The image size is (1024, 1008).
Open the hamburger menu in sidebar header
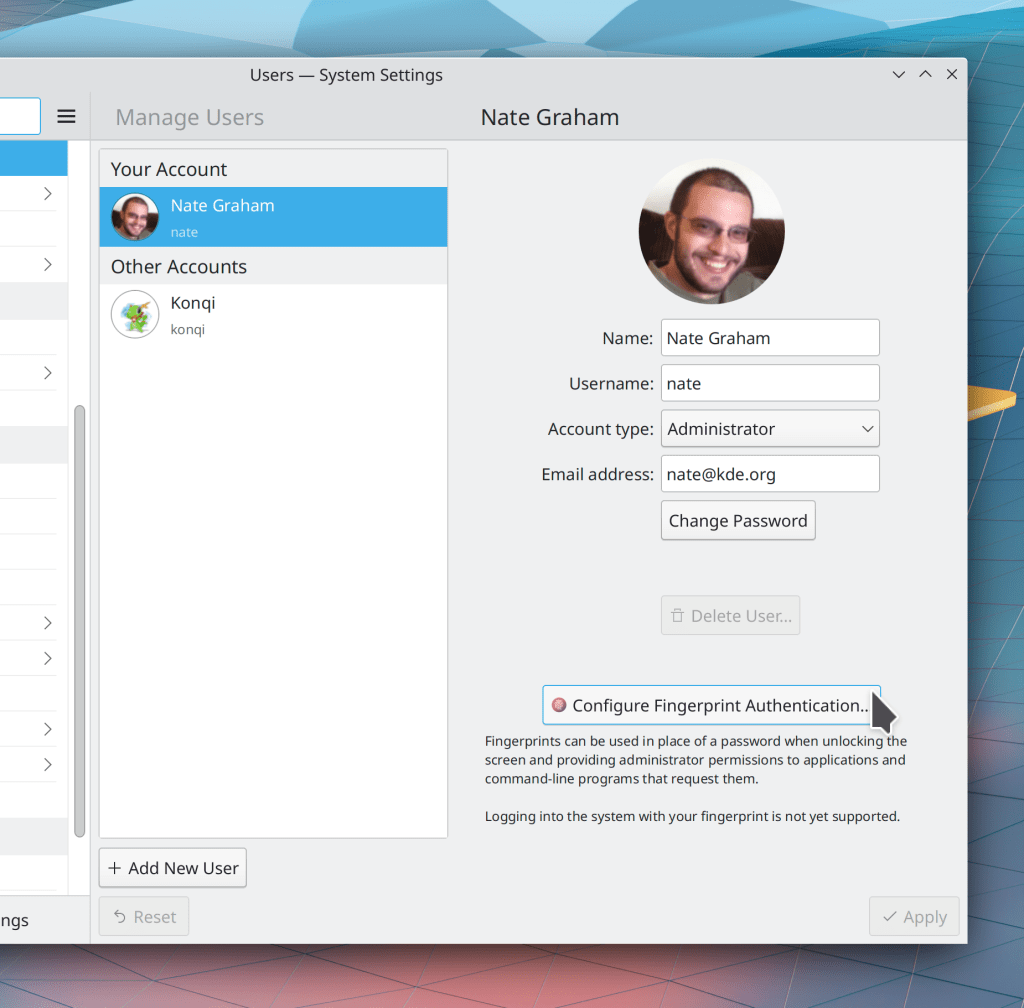coord(66,117)
